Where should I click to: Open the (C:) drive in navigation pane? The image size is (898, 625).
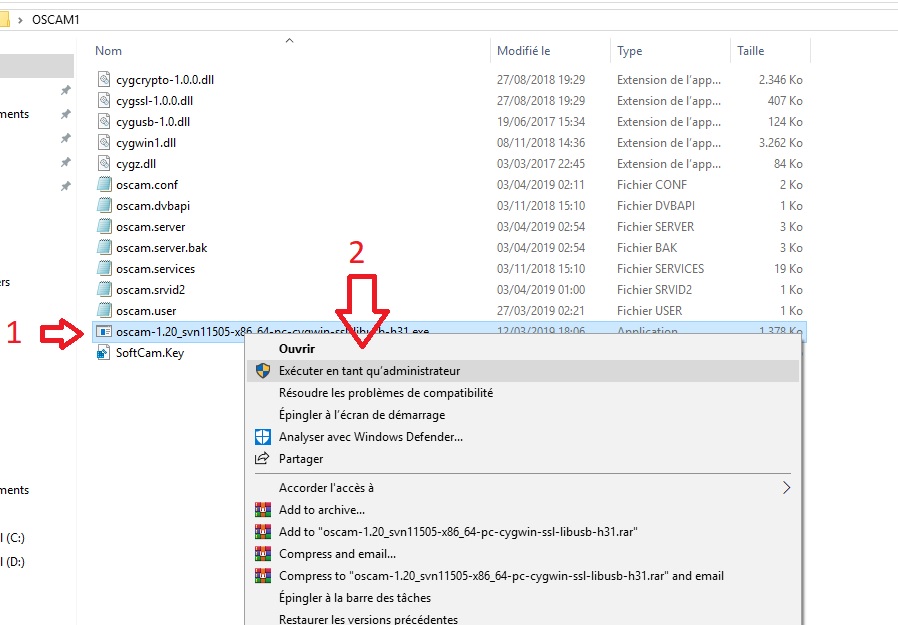[x=13, y=537]
